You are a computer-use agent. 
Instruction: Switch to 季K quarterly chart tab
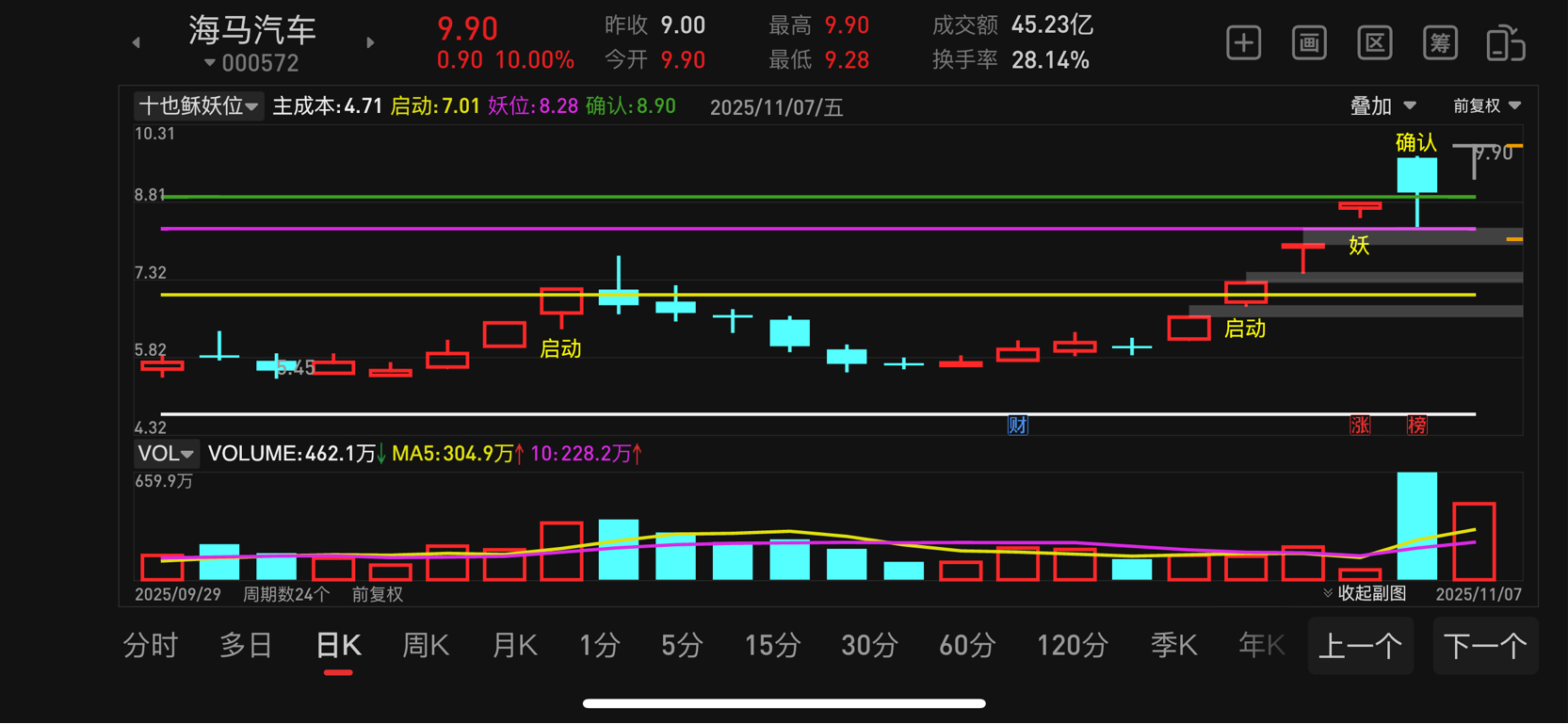tap(1173, 646)
